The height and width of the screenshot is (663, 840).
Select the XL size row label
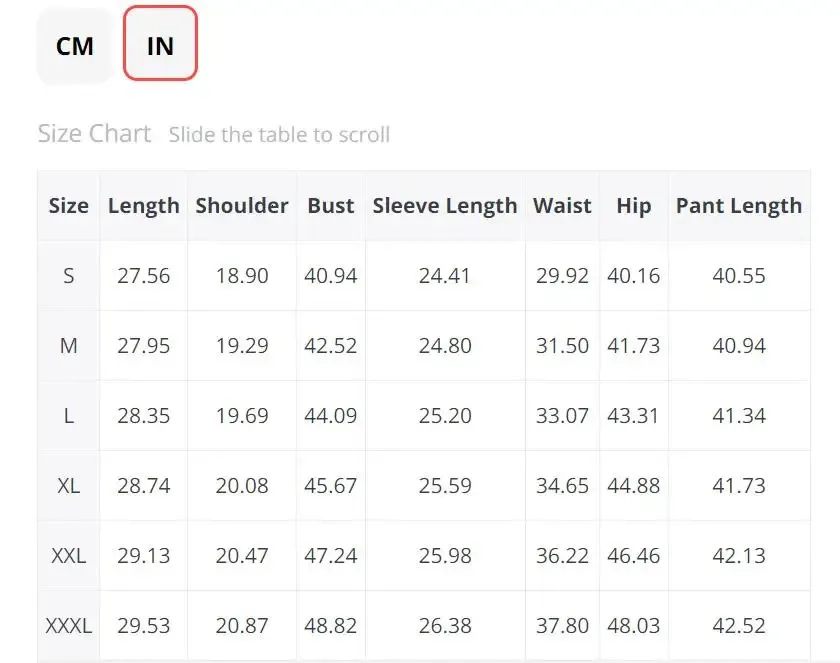(x=69, y=486)
